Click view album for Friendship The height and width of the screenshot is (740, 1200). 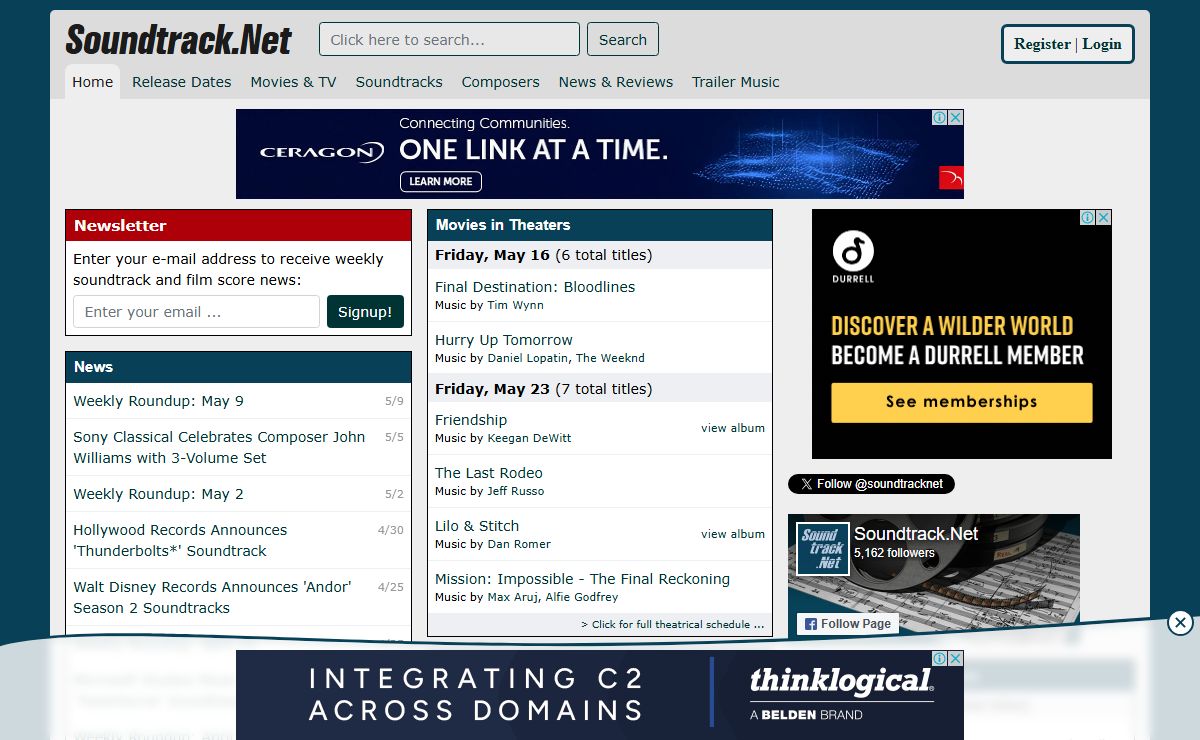tap(733, 428)
